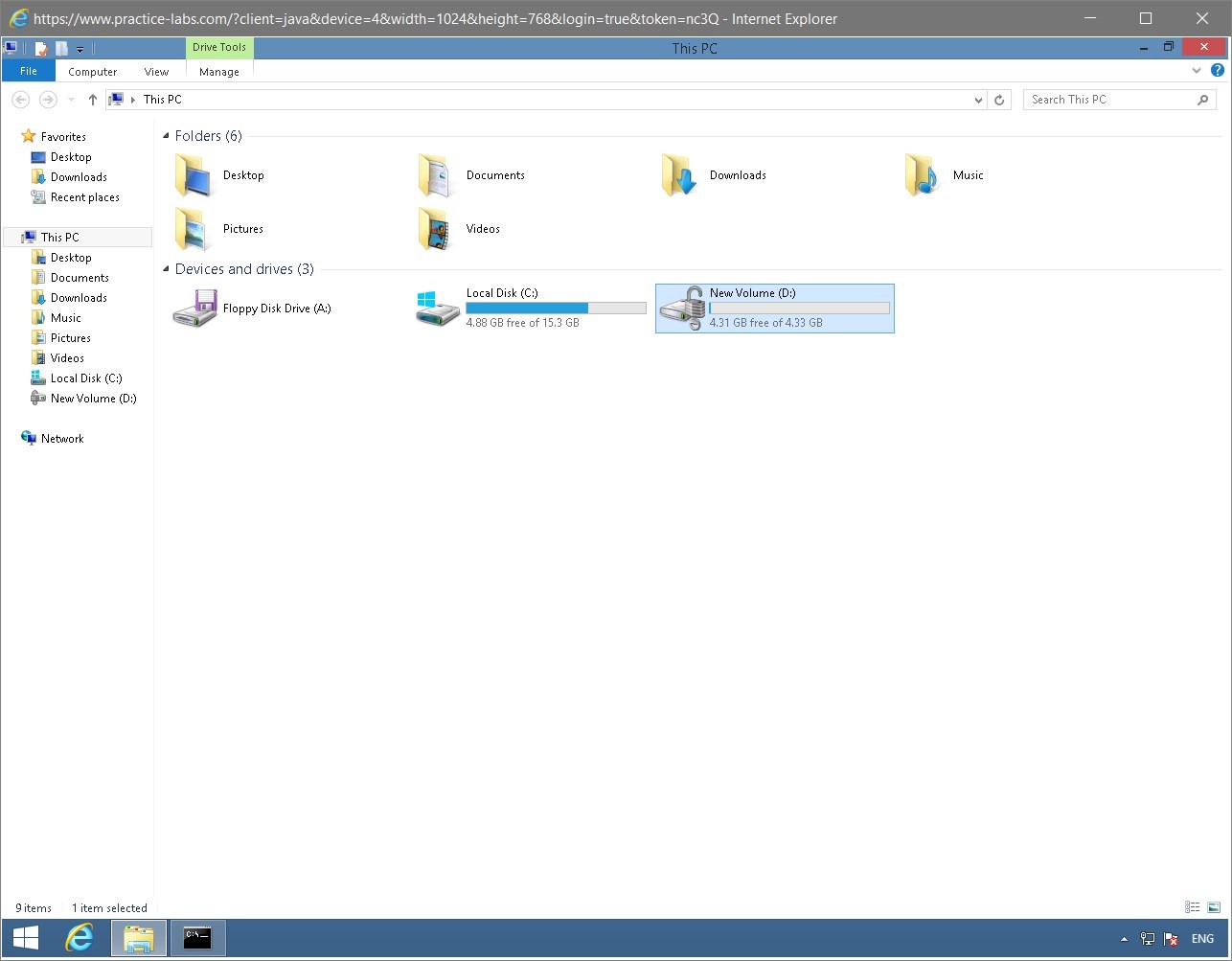Create a new folder via Quick Access Toolbar

[x=60, y=48]
